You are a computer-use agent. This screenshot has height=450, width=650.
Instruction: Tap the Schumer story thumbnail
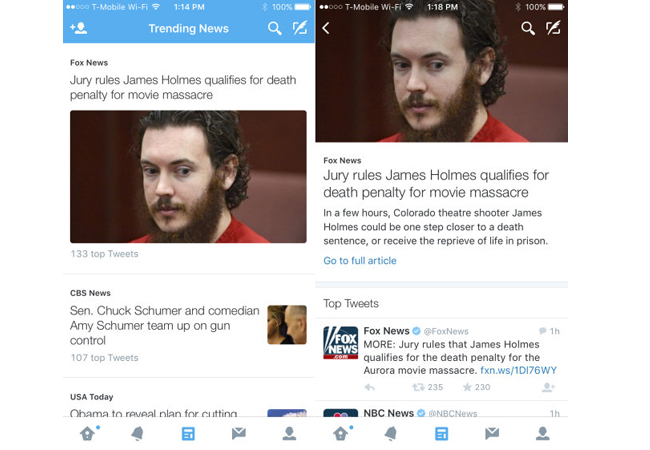point(287,325)
